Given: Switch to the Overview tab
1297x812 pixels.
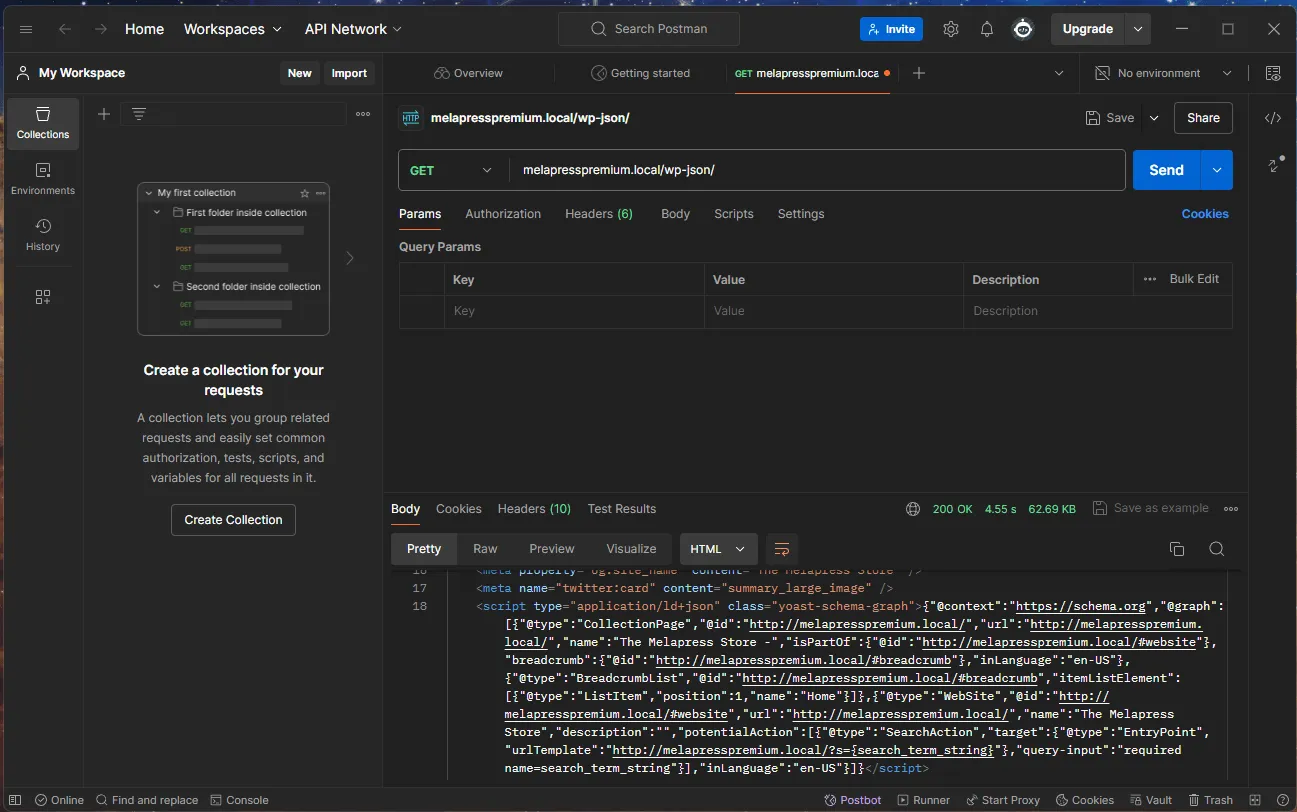Looking at the screenshot, I should (468, 73).
